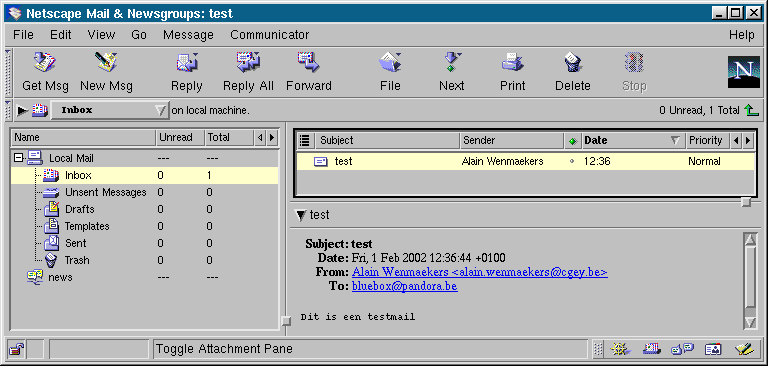Click the green up-arrow parent folder icon
Screen dimensions: 768x366
tap(751, 110)
